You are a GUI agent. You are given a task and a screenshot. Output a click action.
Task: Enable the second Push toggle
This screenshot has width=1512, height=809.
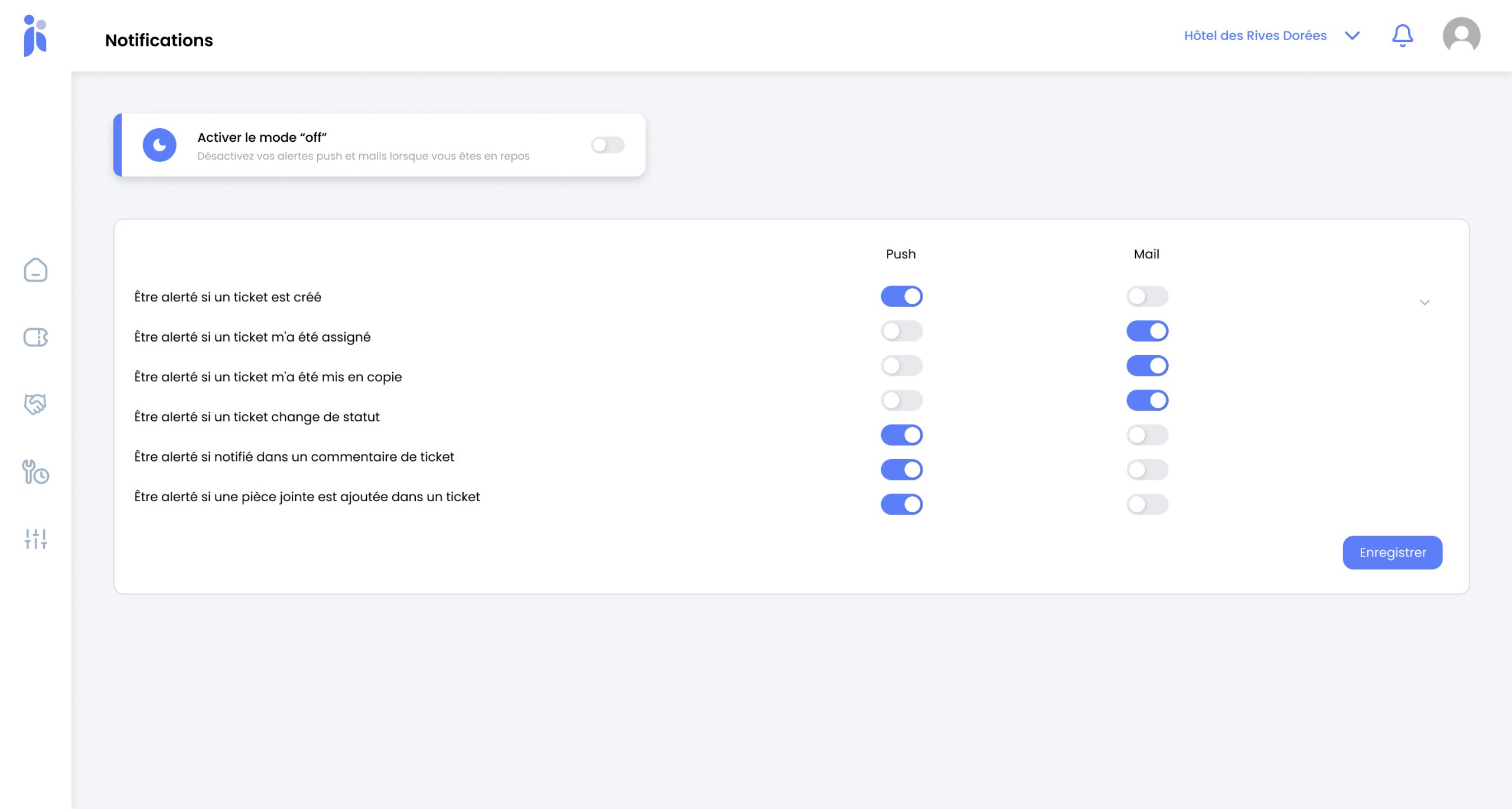click(901, 331)
